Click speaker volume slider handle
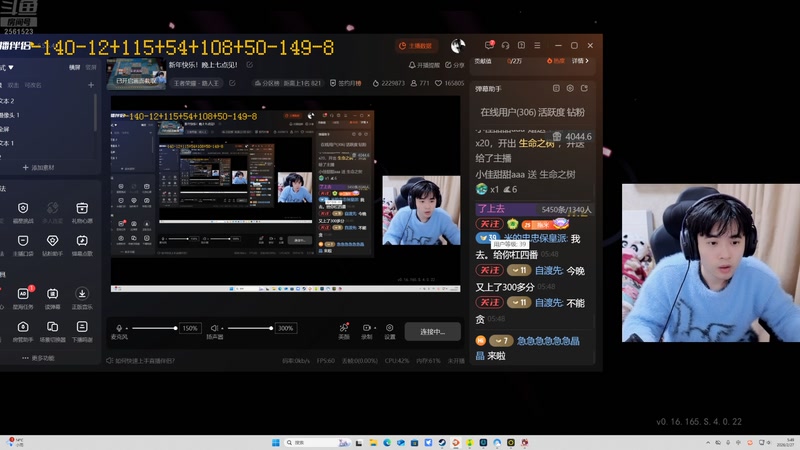Image resolution: width=800 pixels, height=450 pixels. (x=271, y=328)
